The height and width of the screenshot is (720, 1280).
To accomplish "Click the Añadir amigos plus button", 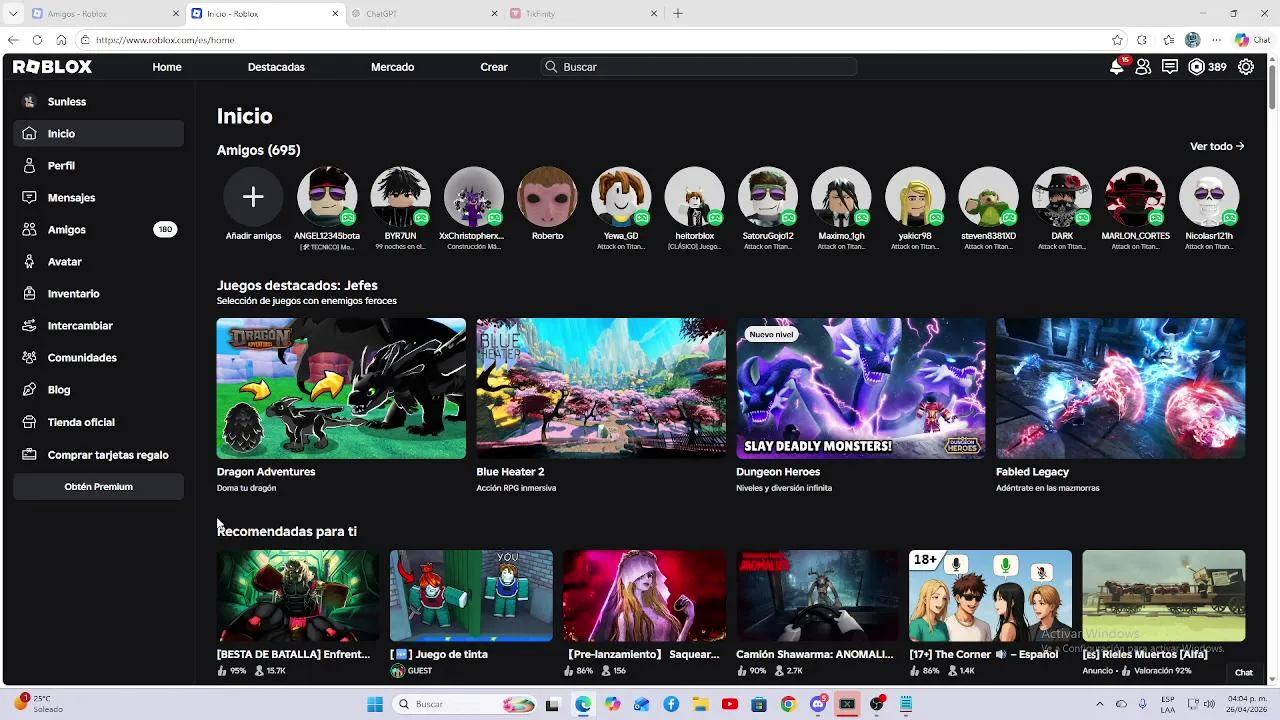I will [x=253, y=197].
